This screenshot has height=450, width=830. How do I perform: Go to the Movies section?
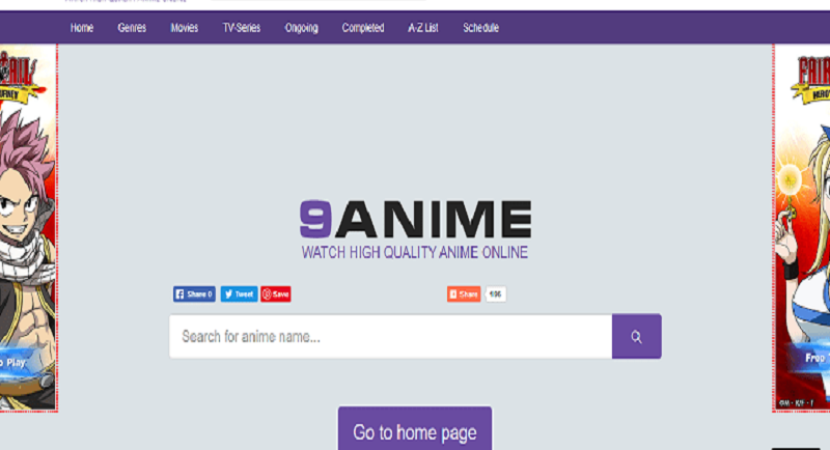[x=184, y=28]
